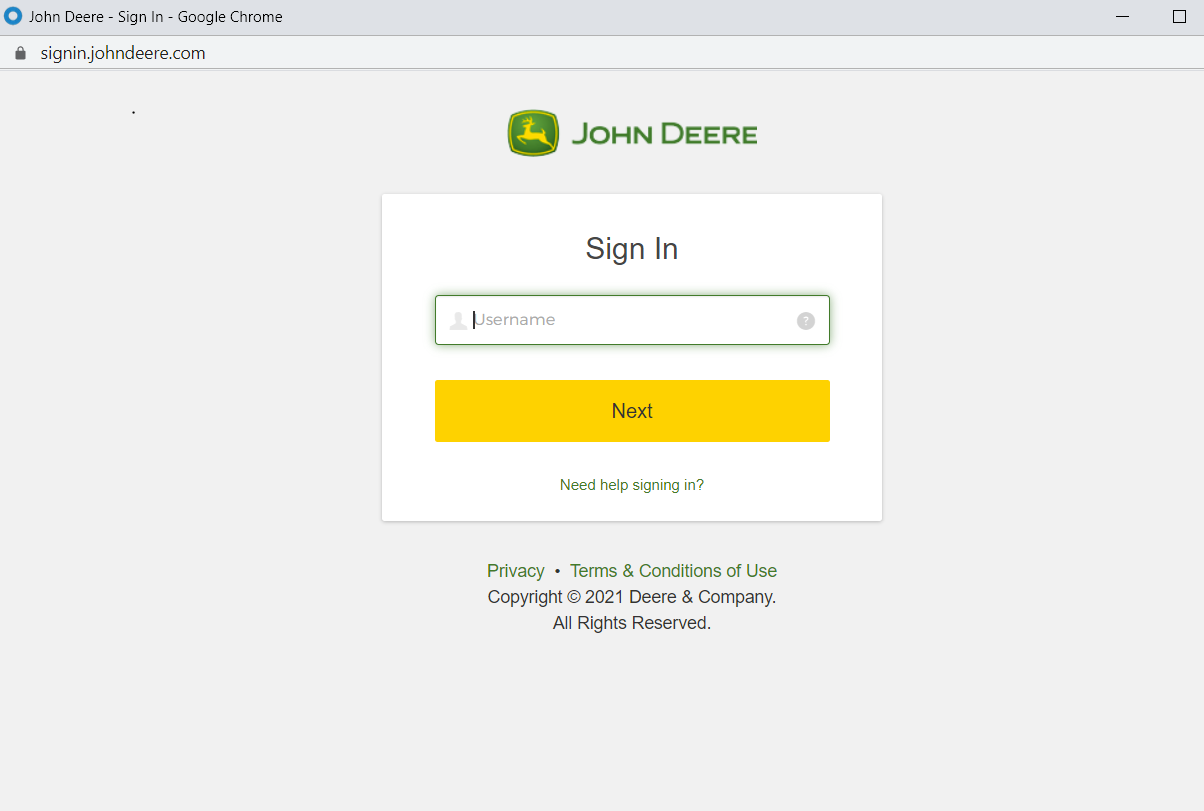
Task: Click the JOHN DEERE wordmark text
Action: point(664,134)
